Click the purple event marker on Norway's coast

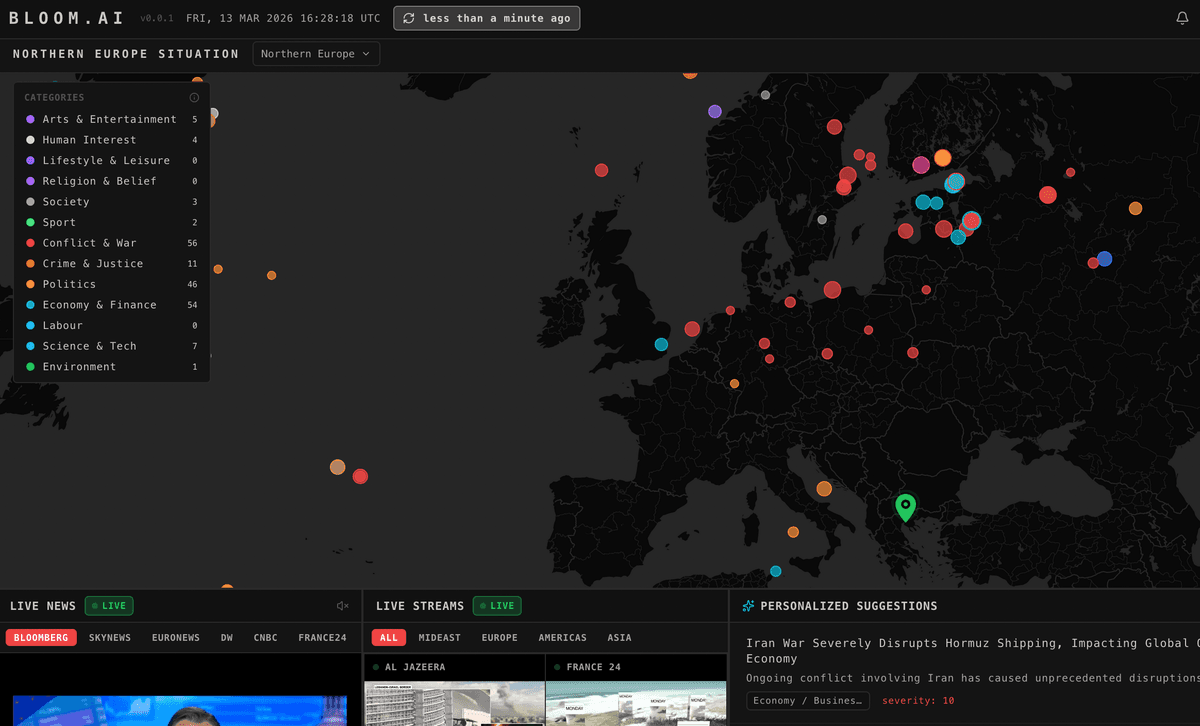point(716,110)
